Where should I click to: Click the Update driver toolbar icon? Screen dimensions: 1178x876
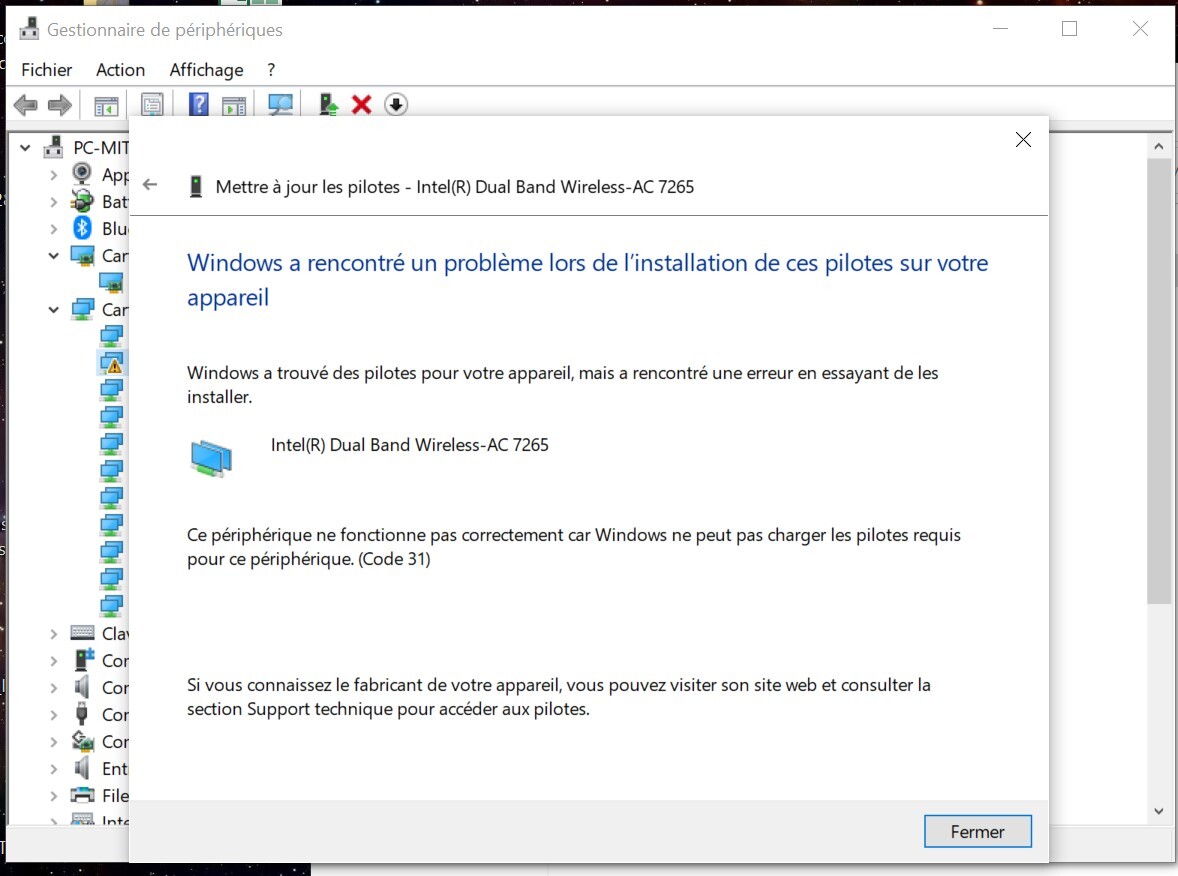click(328, 104)
